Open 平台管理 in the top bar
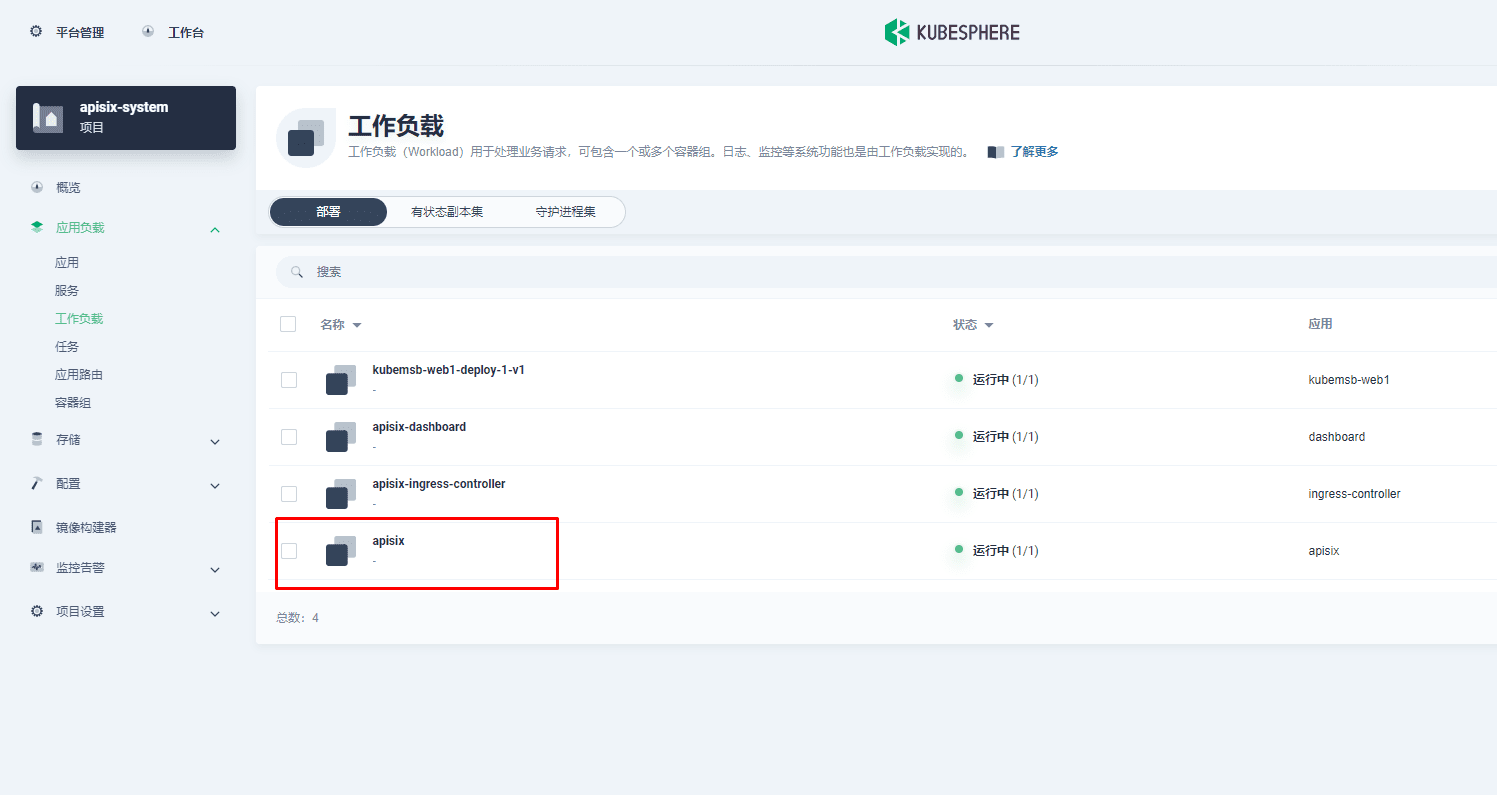Viewport: 1497px width, 795px height. click(80, 32)
